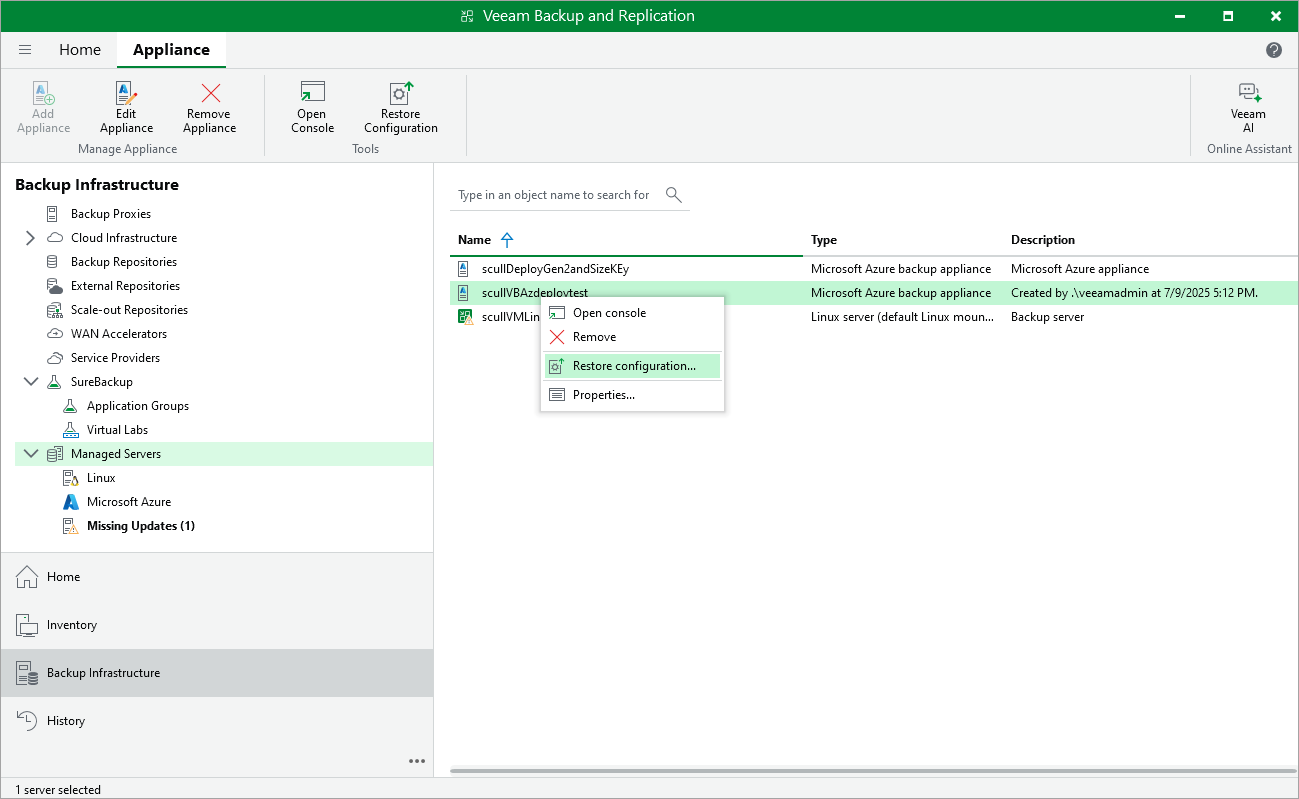The height and width of the screenshot is (799, 1299).
Task: Collapse the SureBackup tree node
Action: pyautogui.click(x=30, y=382)
